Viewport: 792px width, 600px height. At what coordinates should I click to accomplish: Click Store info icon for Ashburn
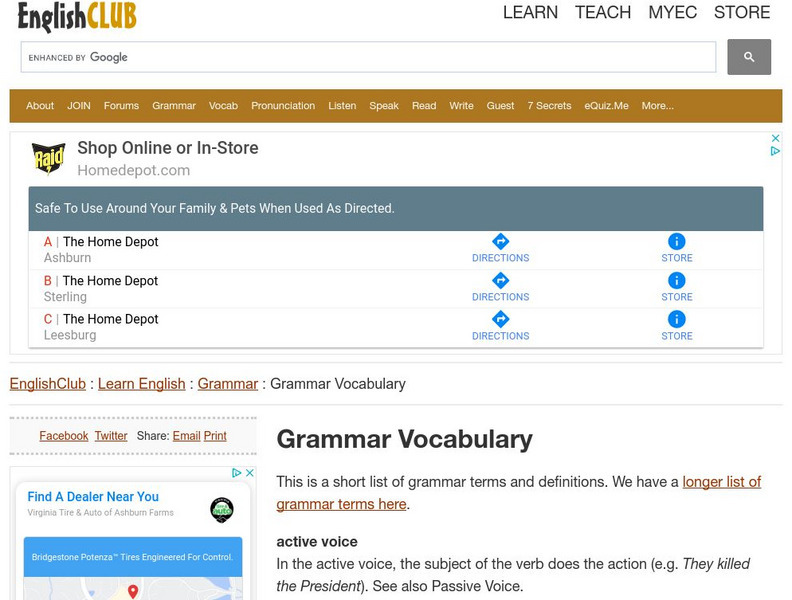coord(676,241)
